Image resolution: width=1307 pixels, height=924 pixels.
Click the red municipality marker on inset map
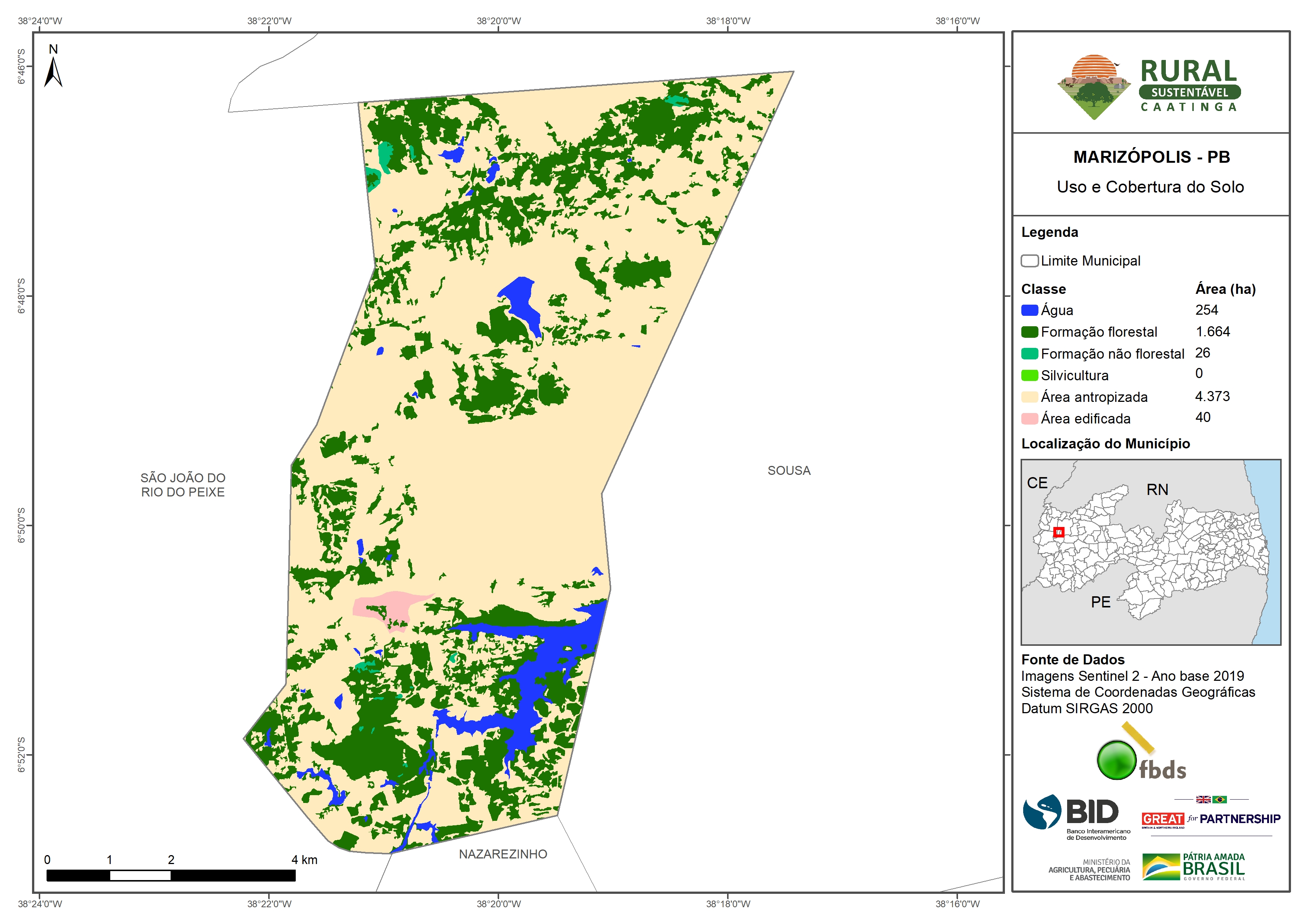pos(1058,532)
